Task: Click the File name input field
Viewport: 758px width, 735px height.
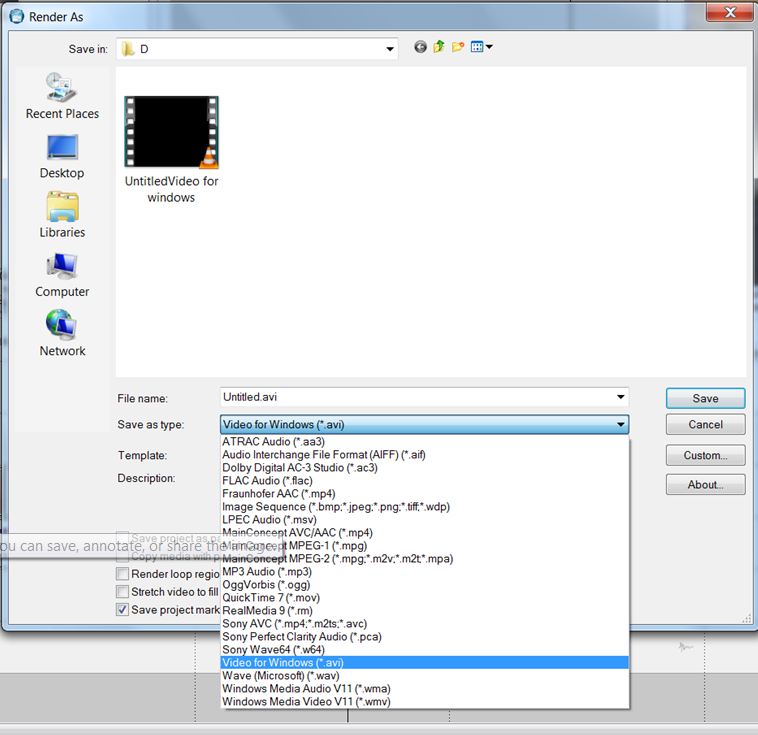Action: 417,397
